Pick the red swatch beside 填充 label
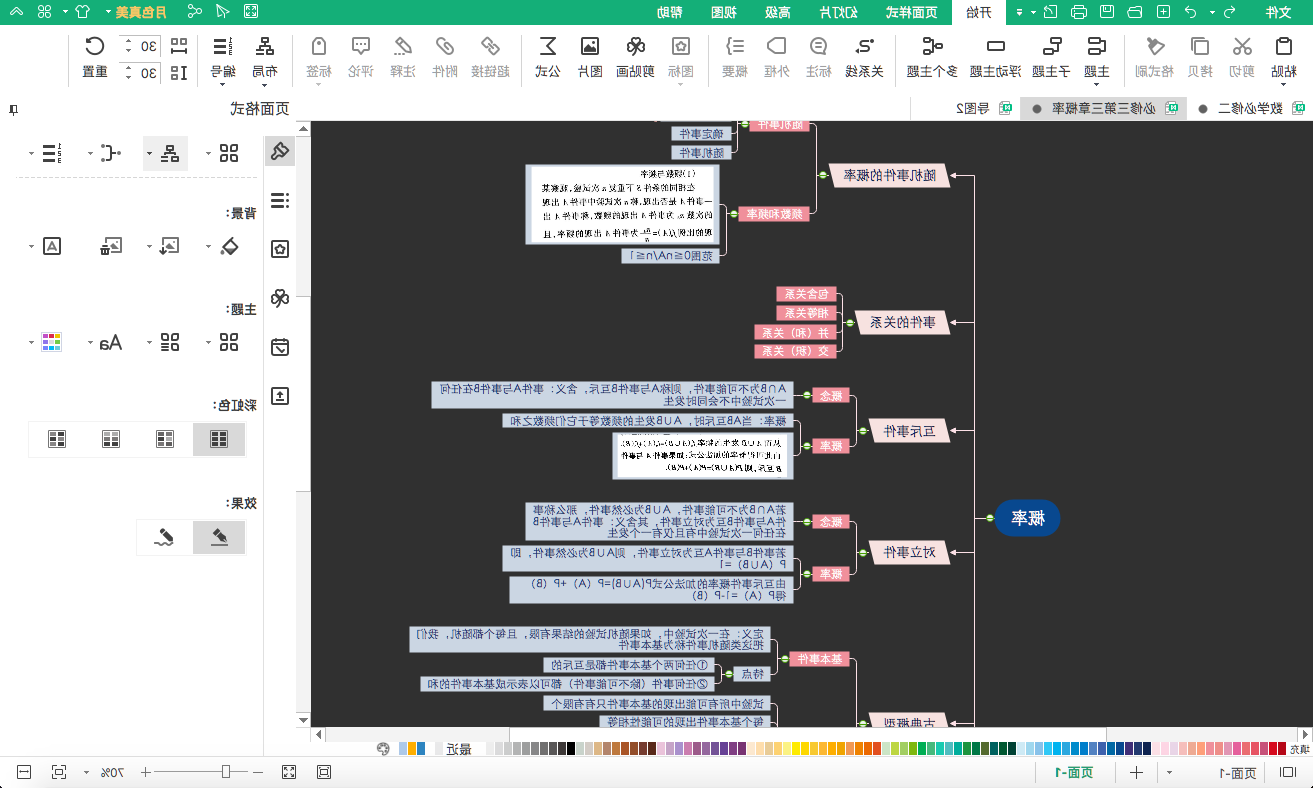The image size is (1313, 788). click(1280, 748)
